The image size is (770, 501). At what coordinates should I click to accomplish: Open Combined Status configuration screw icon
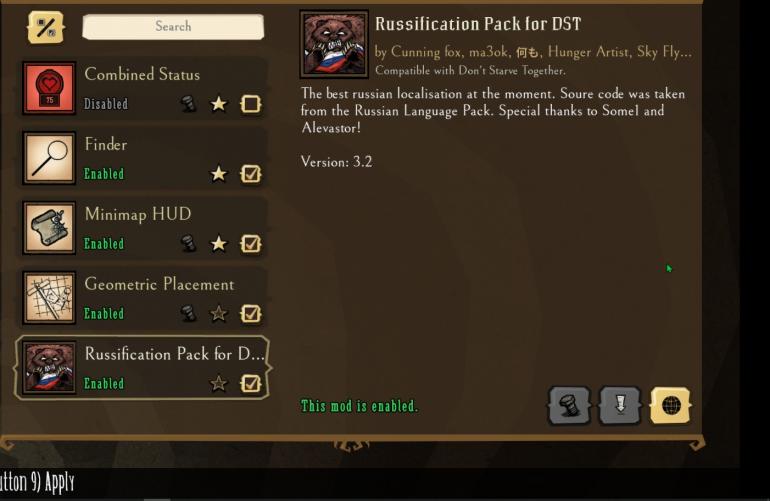(x=188, y=104)
